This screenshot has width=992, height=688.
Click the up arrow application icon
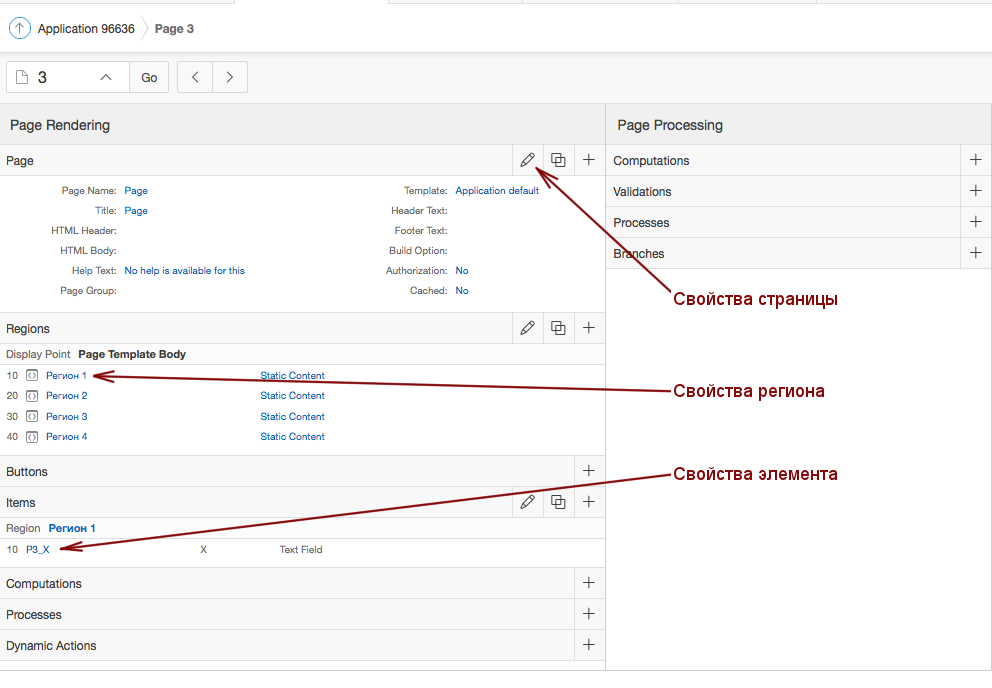pyautogui.click(x=19, y=29)
